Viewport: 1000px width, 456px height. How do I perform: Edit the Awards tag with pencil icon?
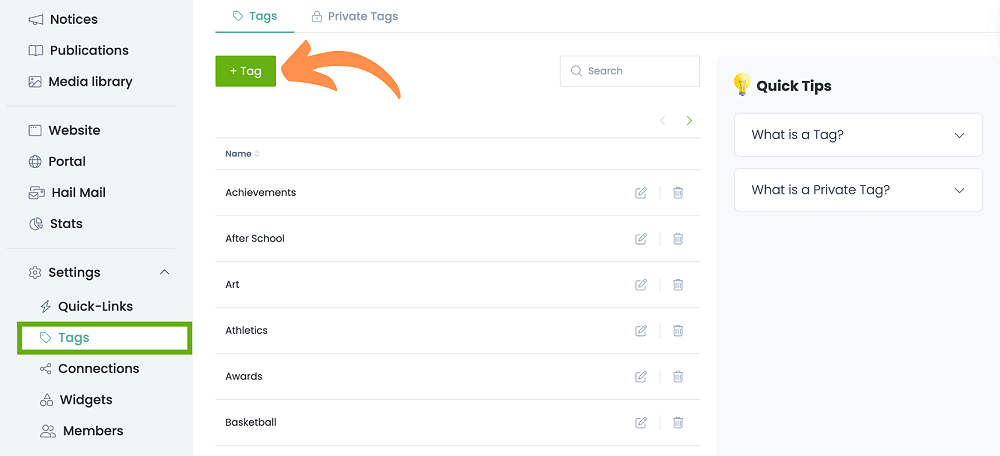click(641, 377)
